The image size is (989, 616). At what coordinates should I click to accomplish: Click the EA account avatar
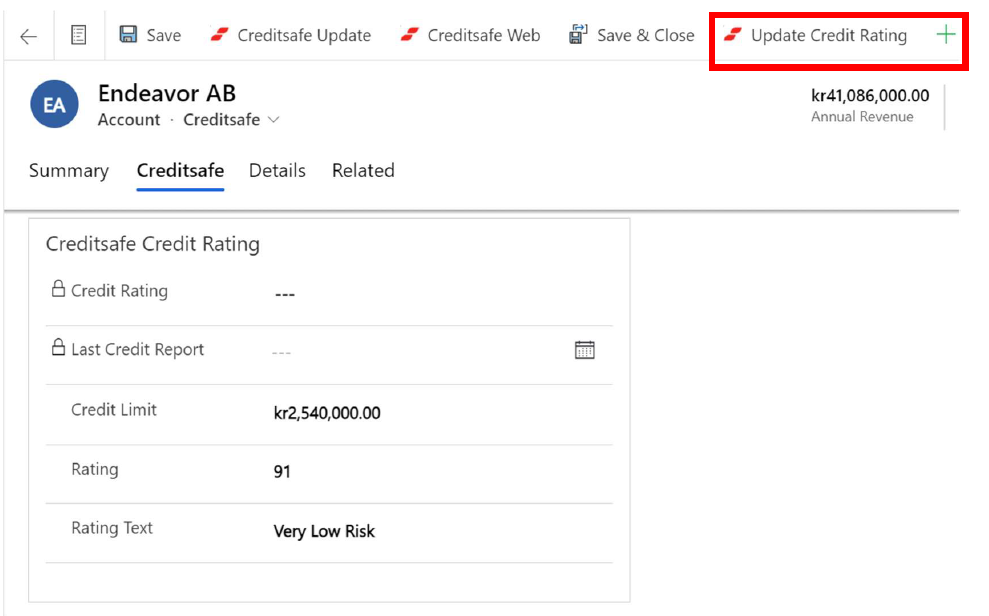point(54,105)
